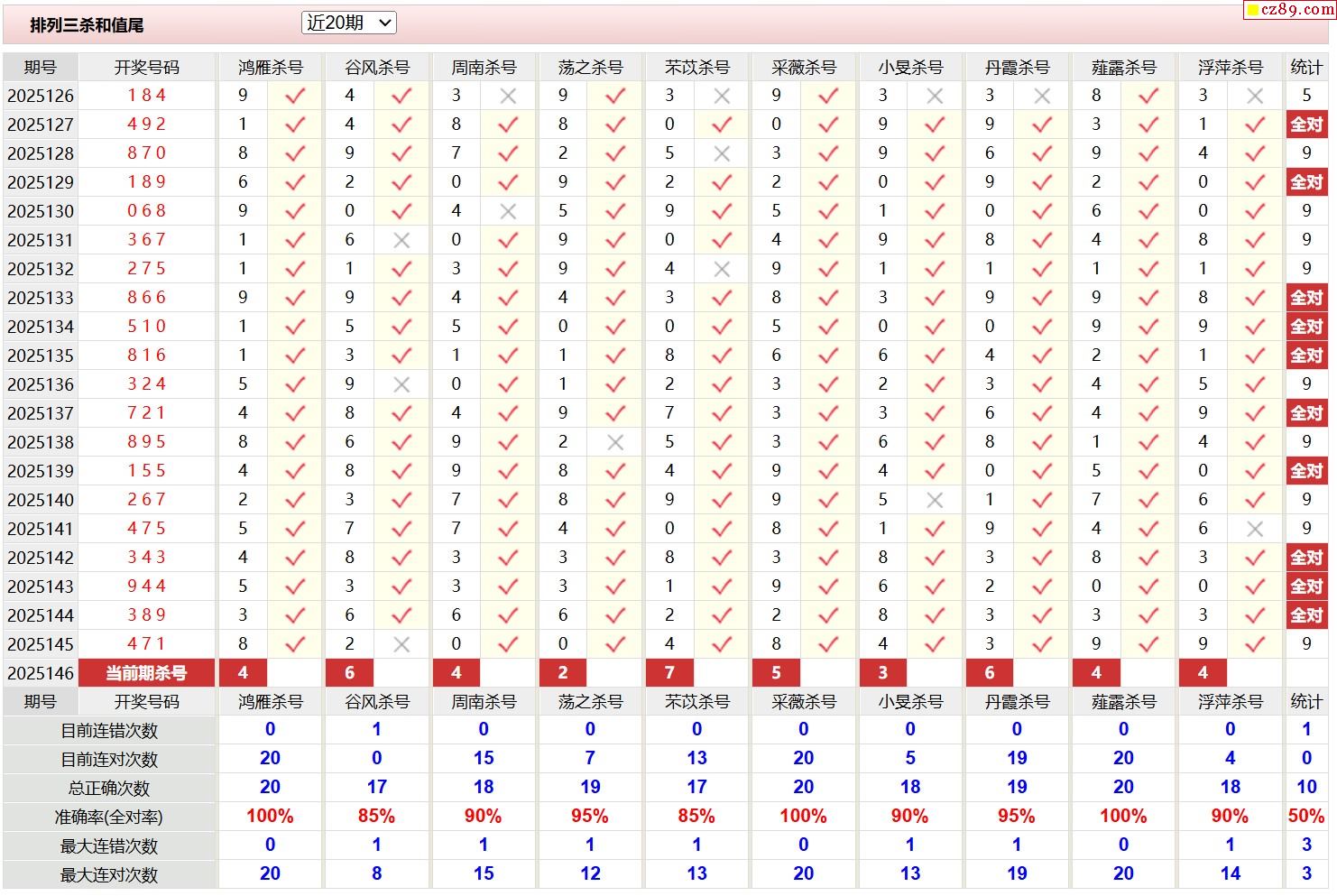This screenshot has width=1337, height=896.
Task: Click the X mark for 荡之杀号 in row 2025138
Action: pyautogui.click(x=615, y=442)
